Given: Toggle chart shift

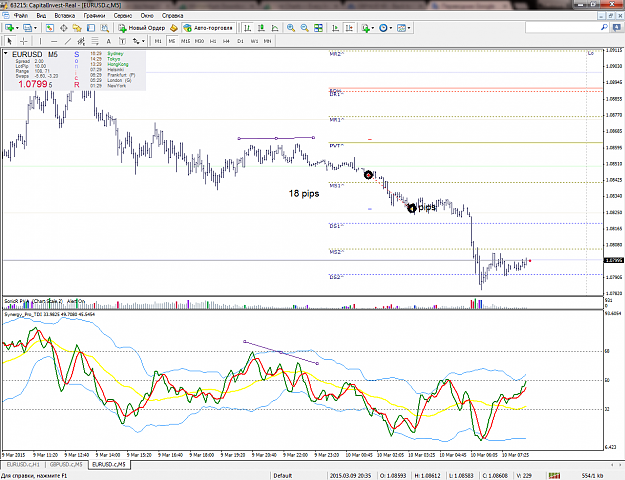Looking at the screenshot, I should pyautogui.click(x=349, y=28).
